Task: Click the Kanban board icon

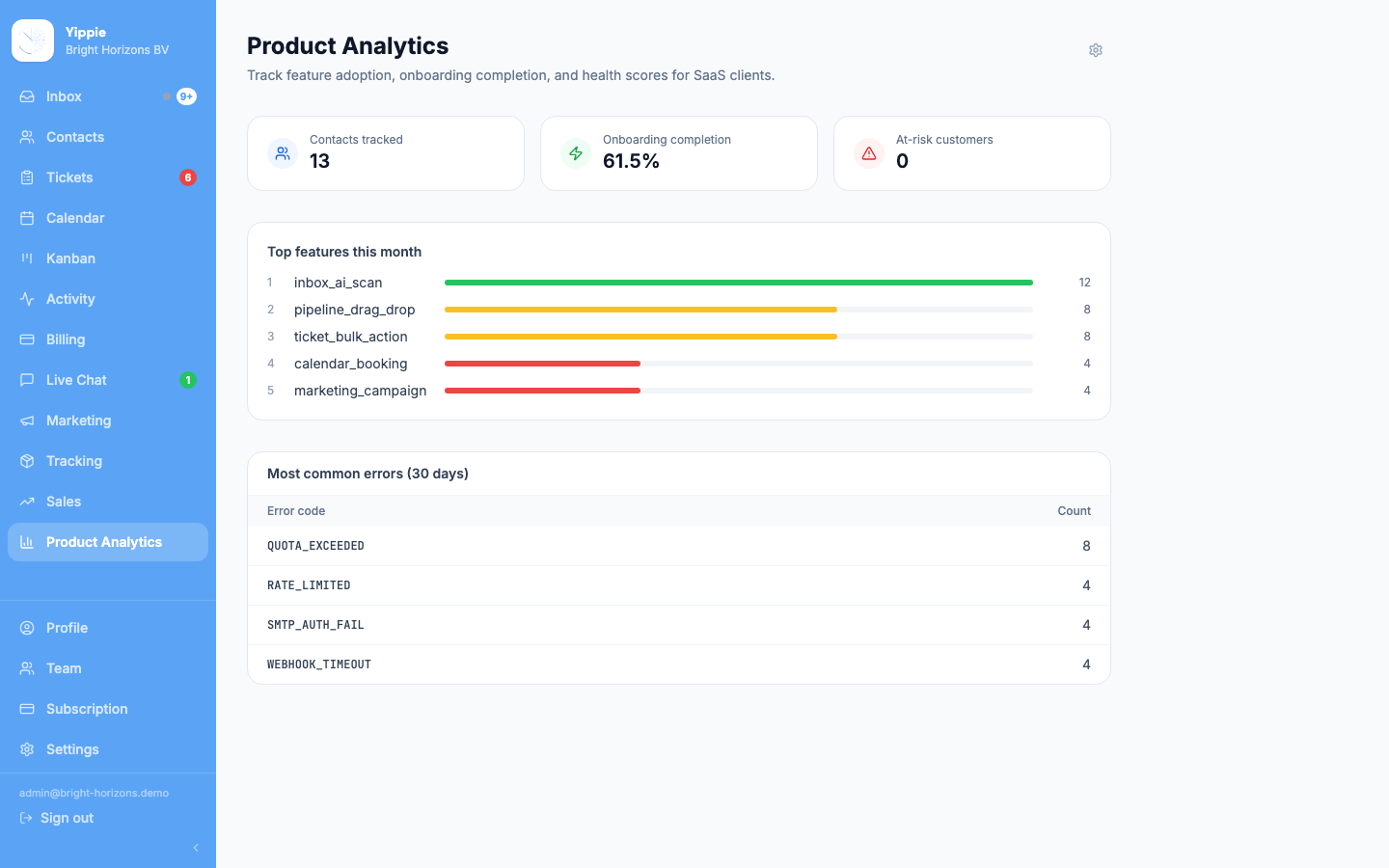Action: (x=27, y=258)
